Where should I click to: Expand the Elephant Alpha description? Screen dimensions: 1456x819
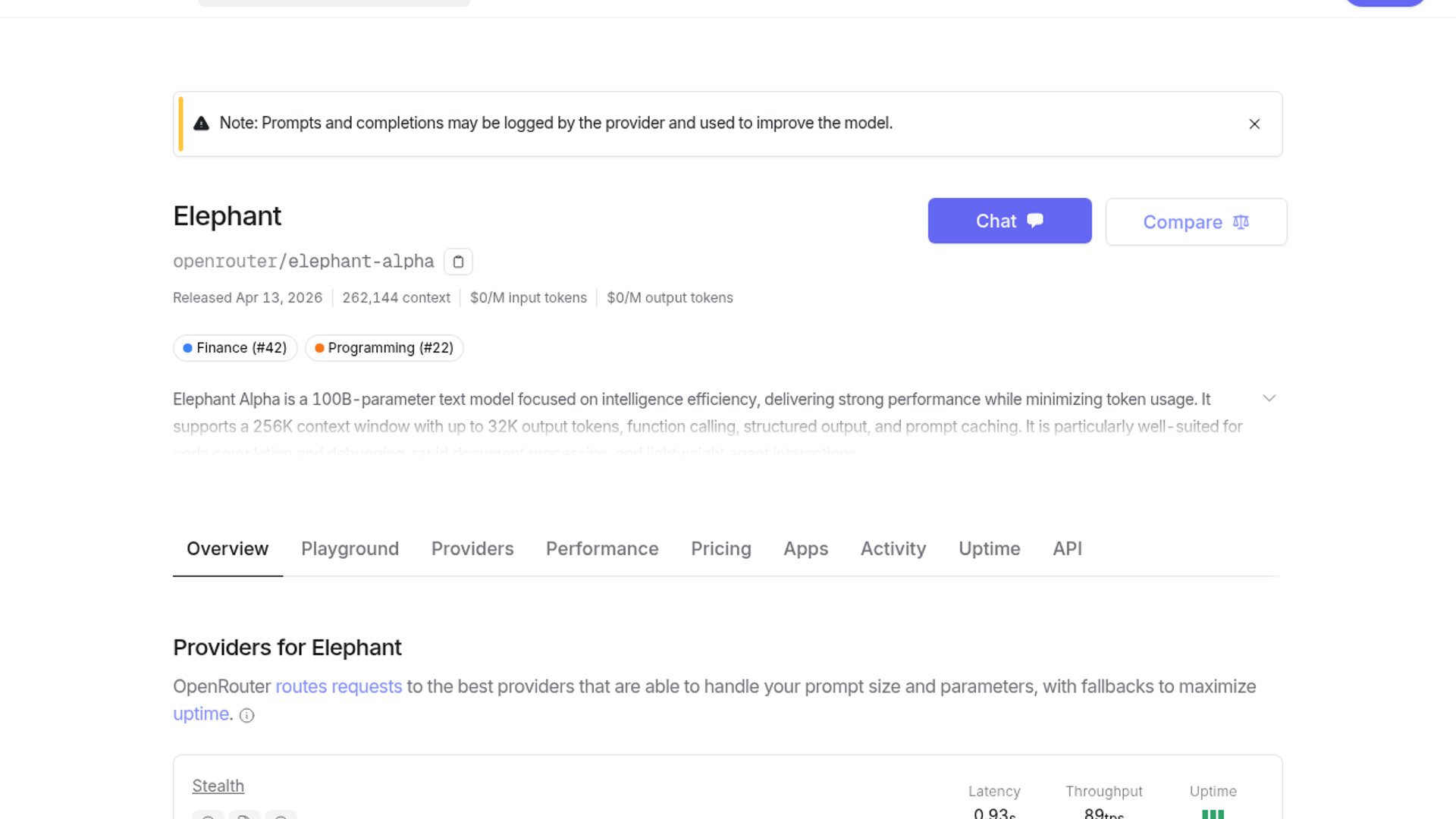(x=1269, y=398)
